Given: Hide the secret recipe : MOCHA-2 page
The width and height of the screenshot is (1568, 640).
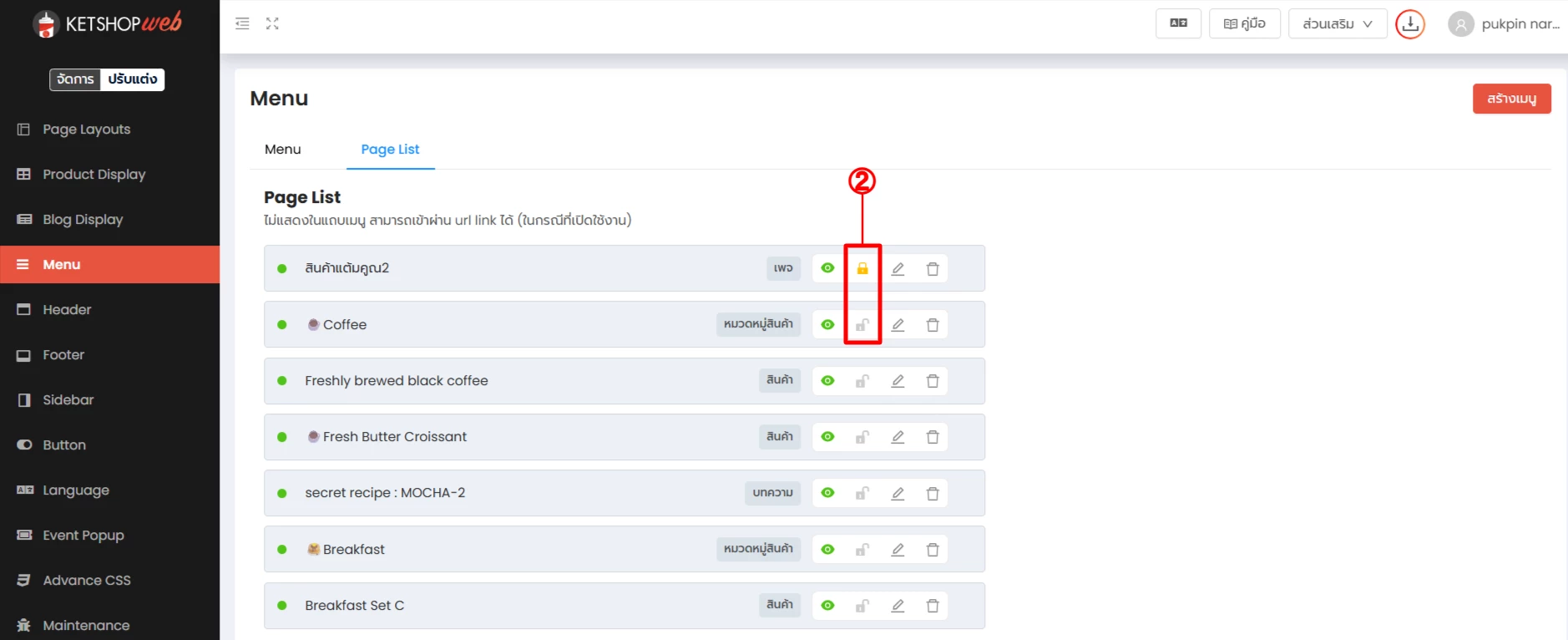Looking at the screenshot, I should (827, 493).
